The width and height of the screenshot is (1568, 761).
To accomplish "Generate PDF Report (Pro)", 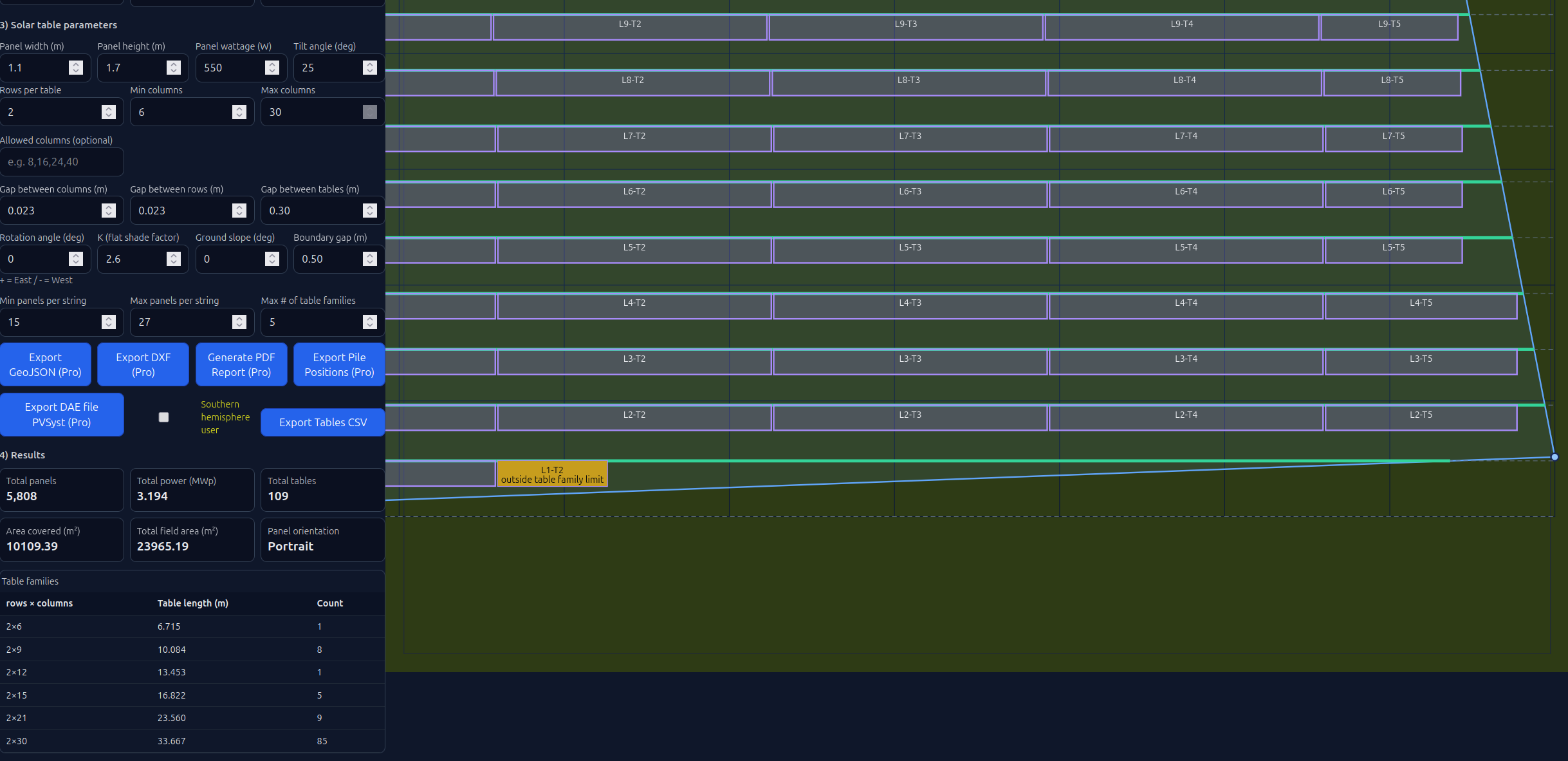I will (241, 364).
